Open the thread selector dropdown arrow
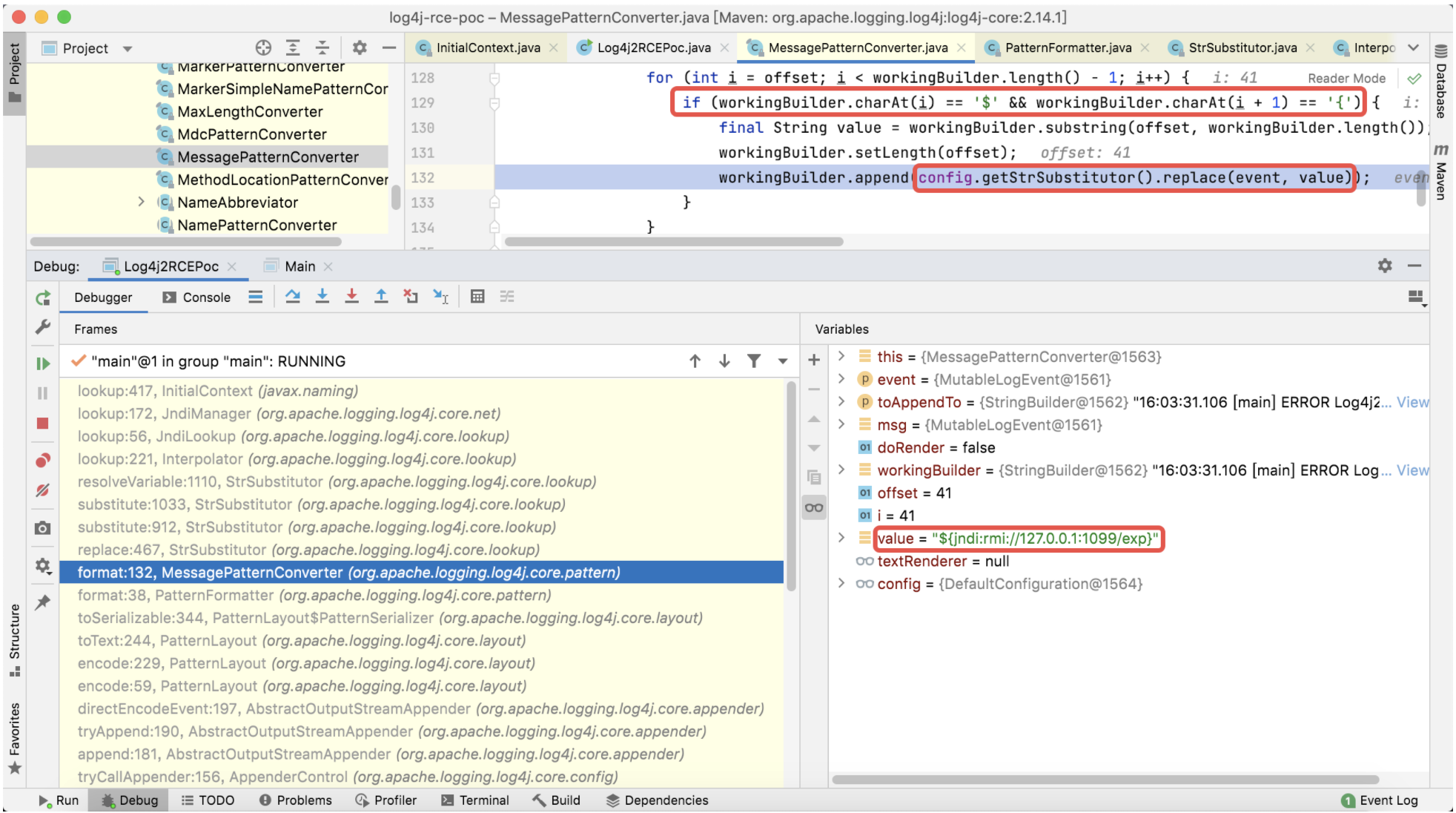The image size is (1456, 813). [x=783, y=362]
